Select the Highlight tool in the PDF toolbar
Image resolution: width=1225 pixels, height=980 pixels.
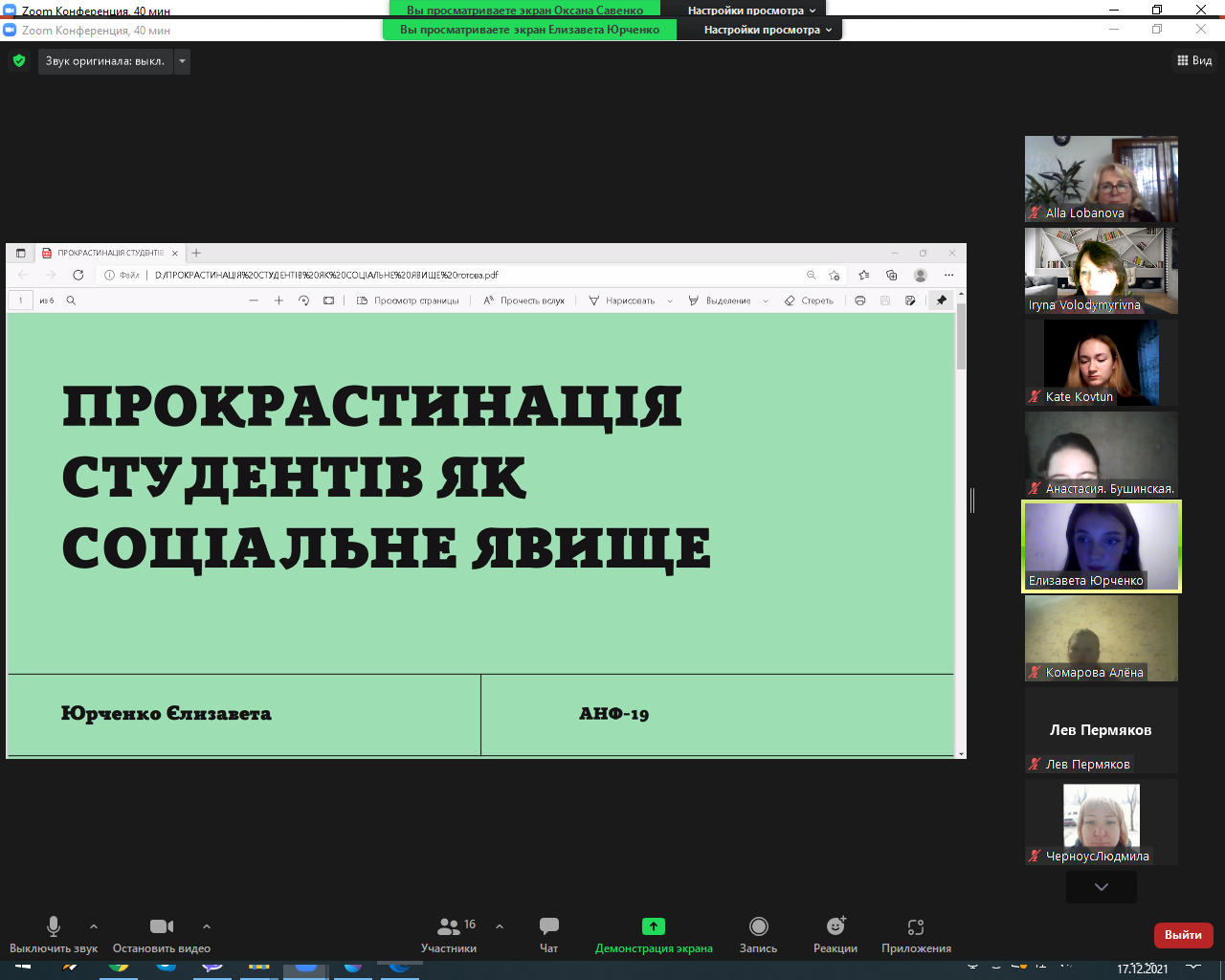coord(720,301)
